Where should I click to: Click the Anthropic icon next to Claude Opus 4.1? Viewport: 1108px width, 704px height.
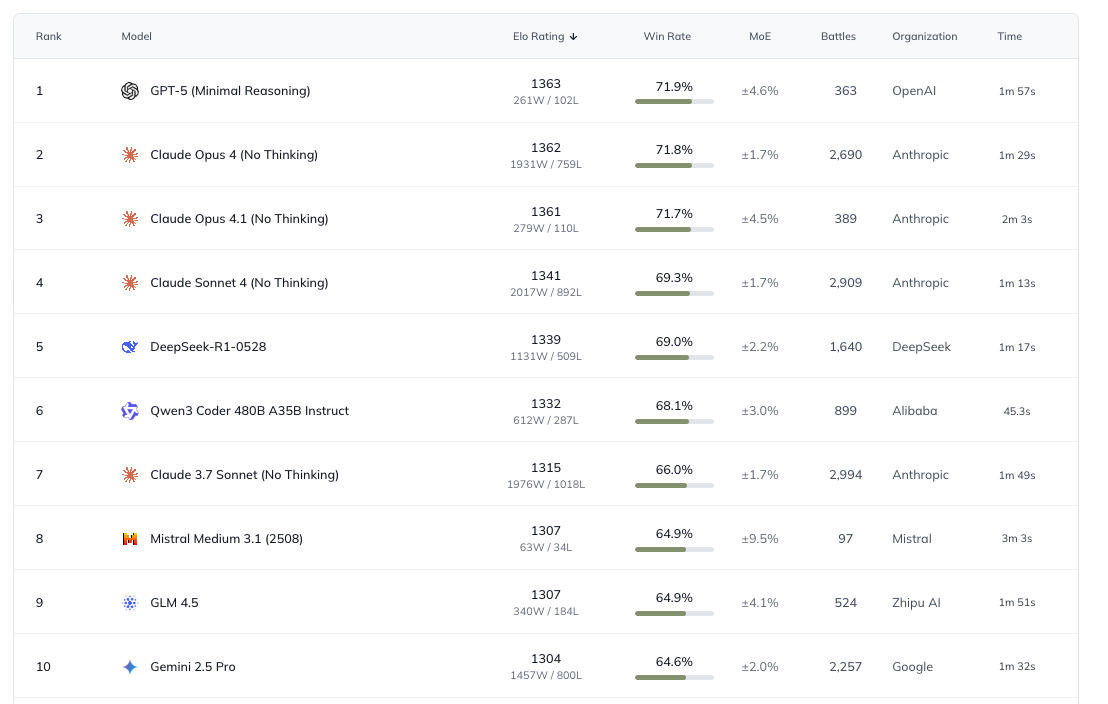pos(130,219)
